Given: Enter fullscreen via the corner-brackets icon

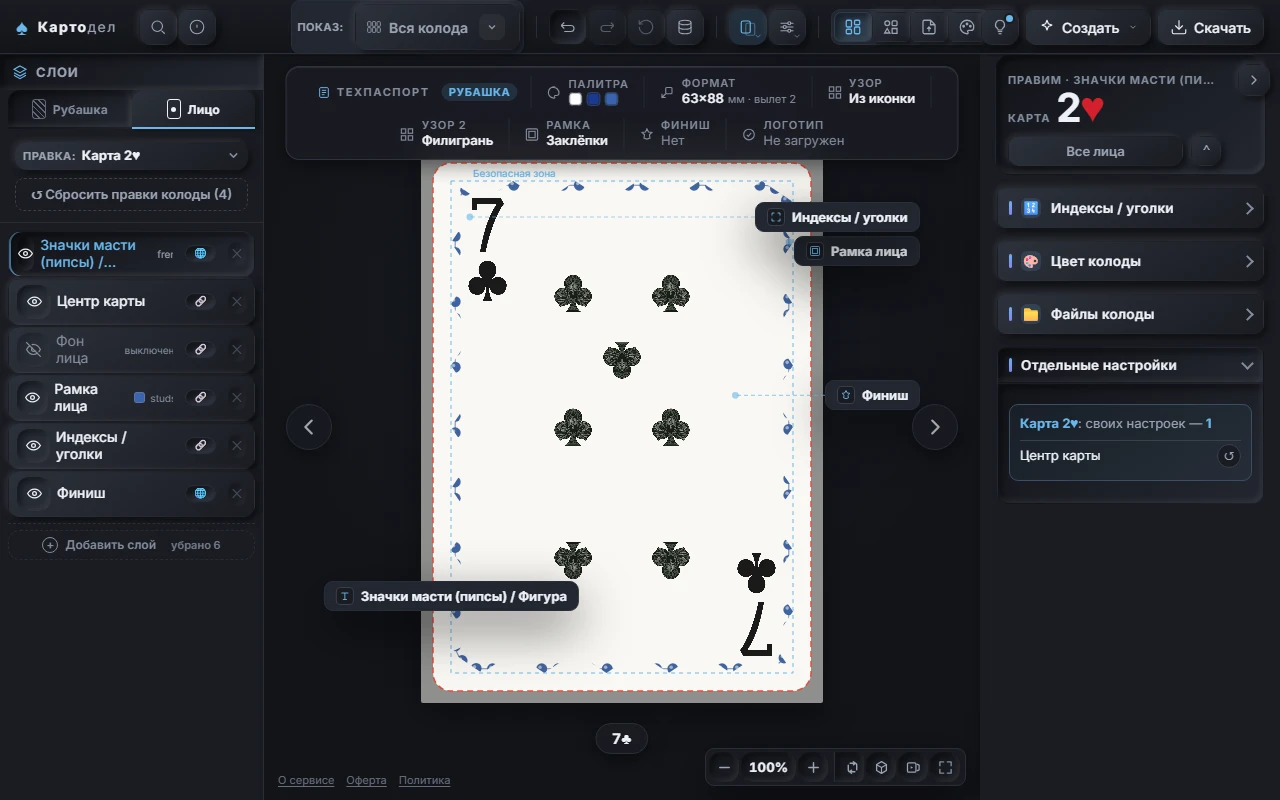Looking at the screenshot, I should [x=945, y=767].
